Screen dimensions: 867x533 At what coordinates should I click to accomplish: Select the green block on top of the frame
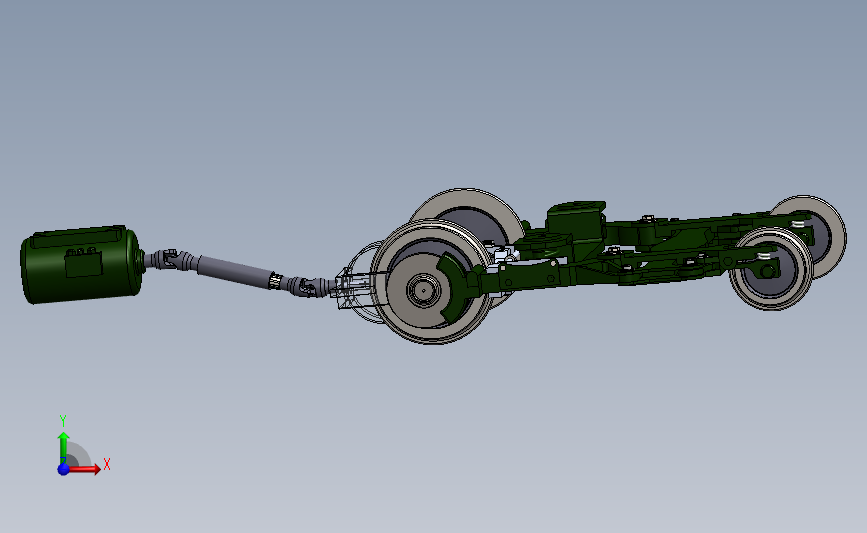[575, 224]
